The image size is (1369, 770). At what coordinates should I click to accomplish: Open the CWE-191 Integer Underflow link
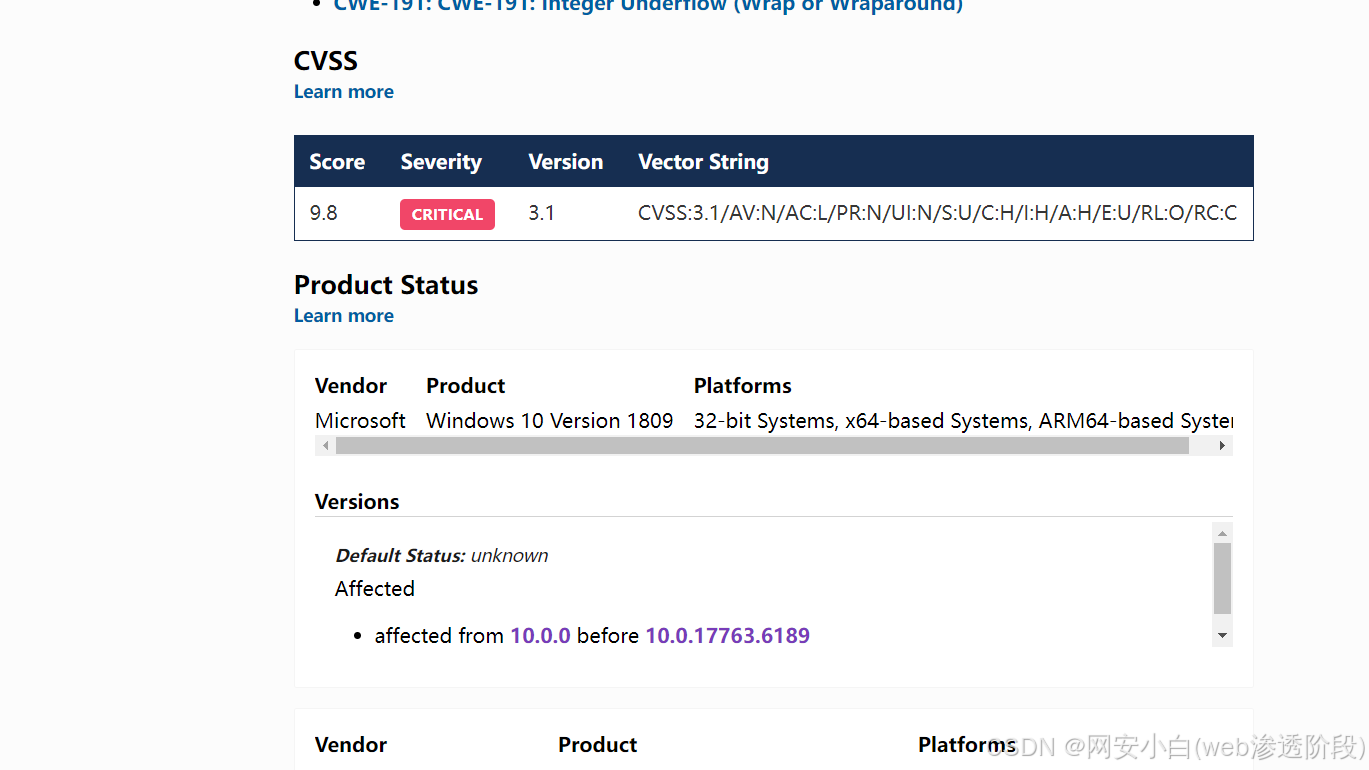pyautogui.click(x=648, y=5)
